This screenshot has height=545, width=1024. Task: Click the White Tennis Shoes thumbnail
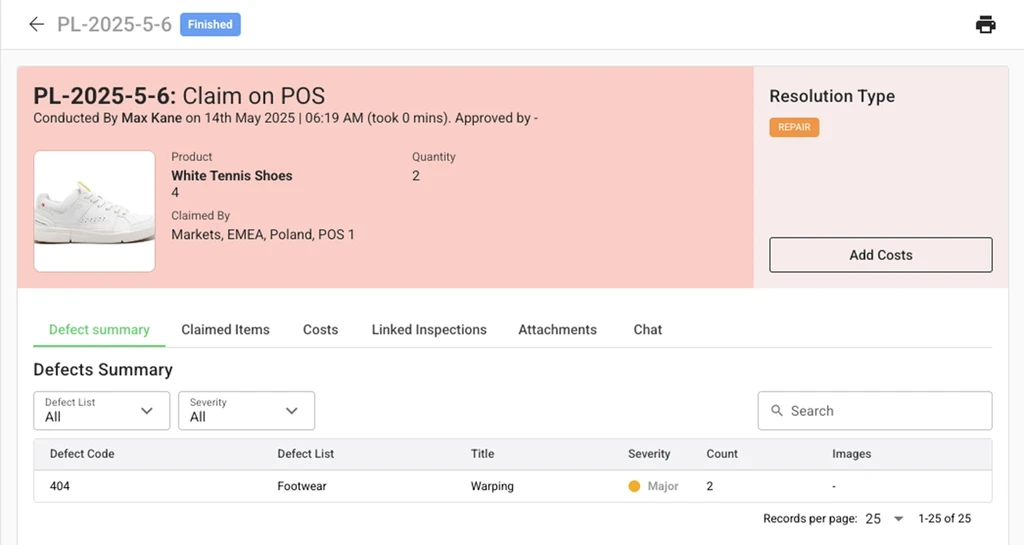point(94,211)
